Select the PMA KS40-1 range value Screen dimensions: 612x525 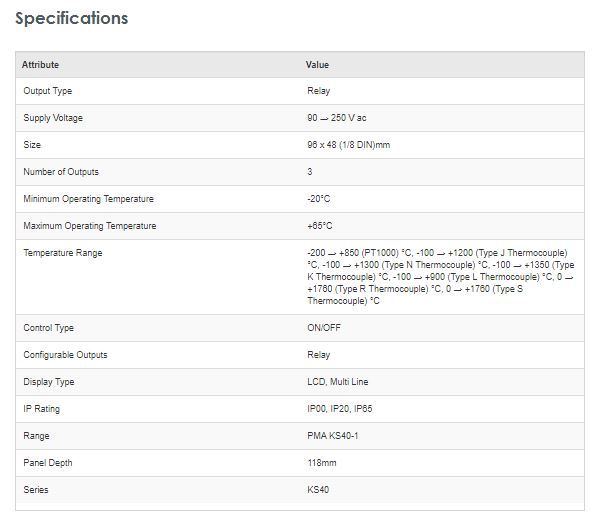(x=332, y=436)
